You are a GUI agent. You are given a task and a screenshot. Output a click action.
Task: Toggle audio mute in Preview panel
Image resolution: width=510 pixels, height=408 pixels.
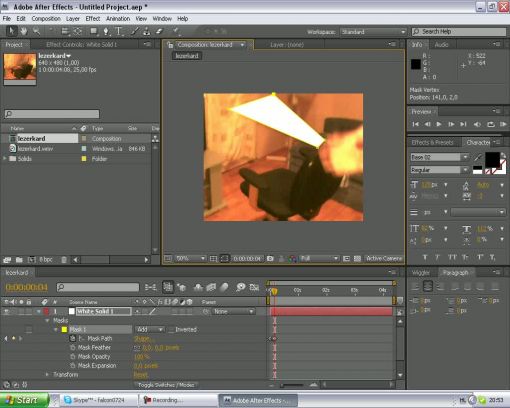click(x=477, y=124)
